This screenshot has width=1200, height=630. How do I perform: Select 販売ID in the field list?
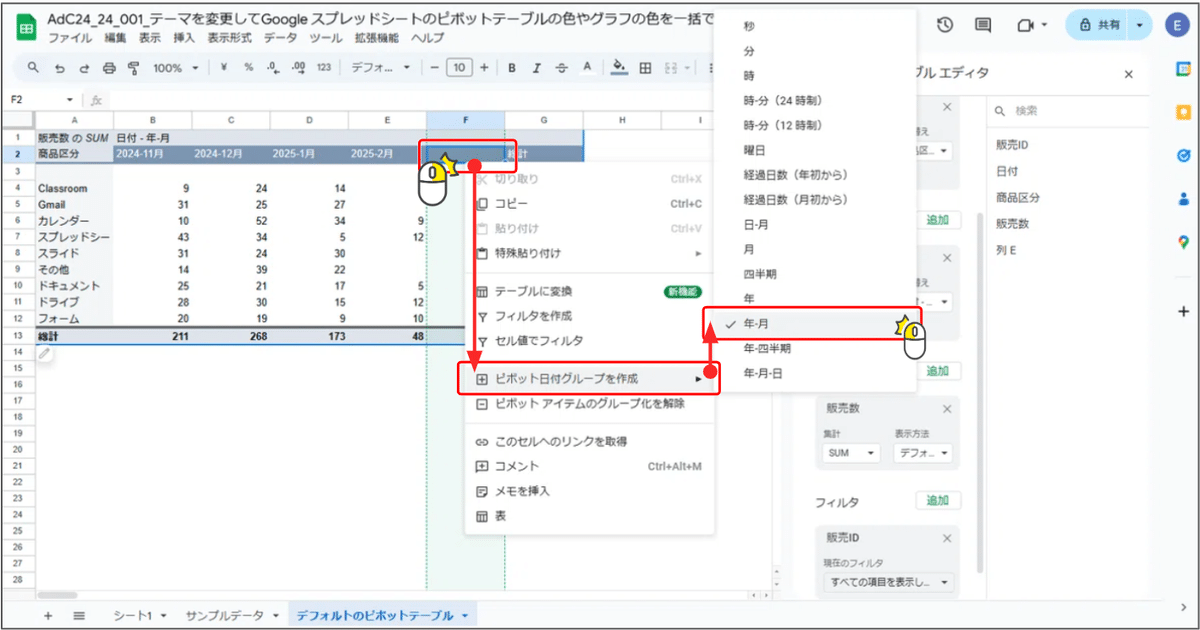[1012, 145]
